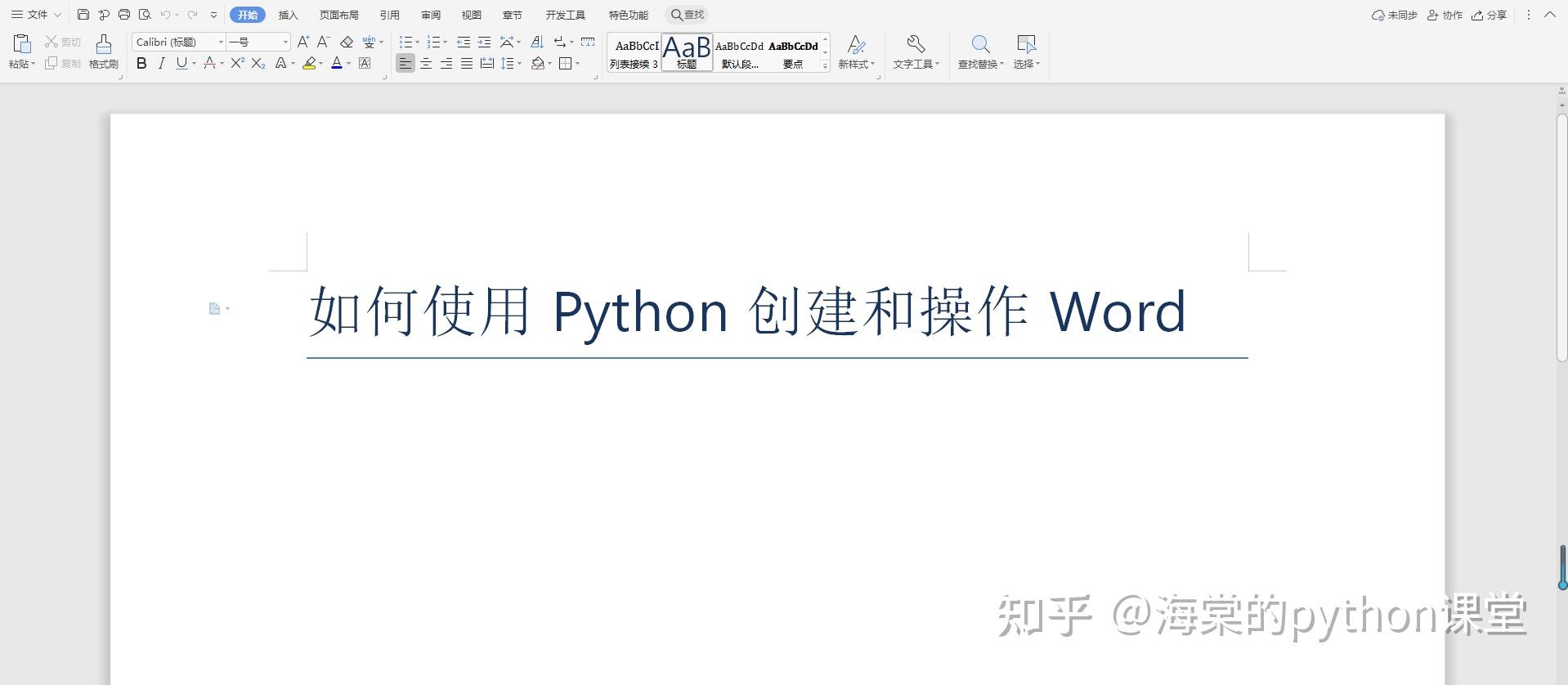The image size is (1568, 685).
Task: Click the vertical scrollbar thumb
Action: (x=1562, y=237)
